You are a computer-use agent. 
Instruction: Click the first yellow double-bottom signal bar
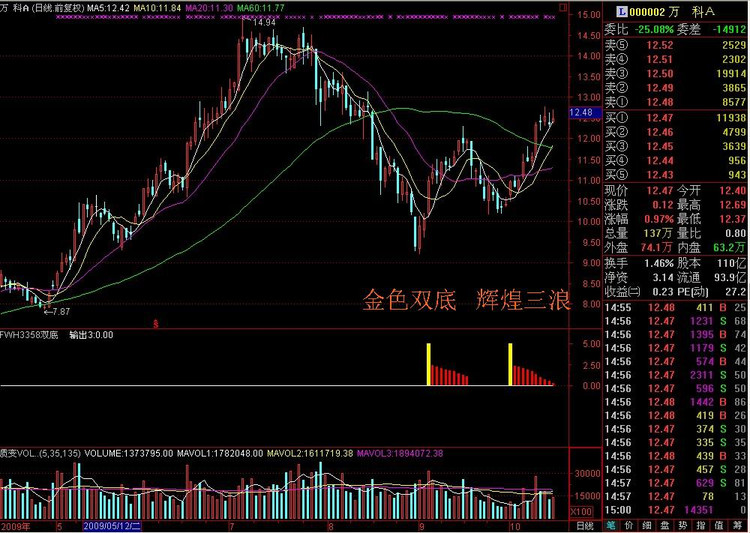coord(429,364)
